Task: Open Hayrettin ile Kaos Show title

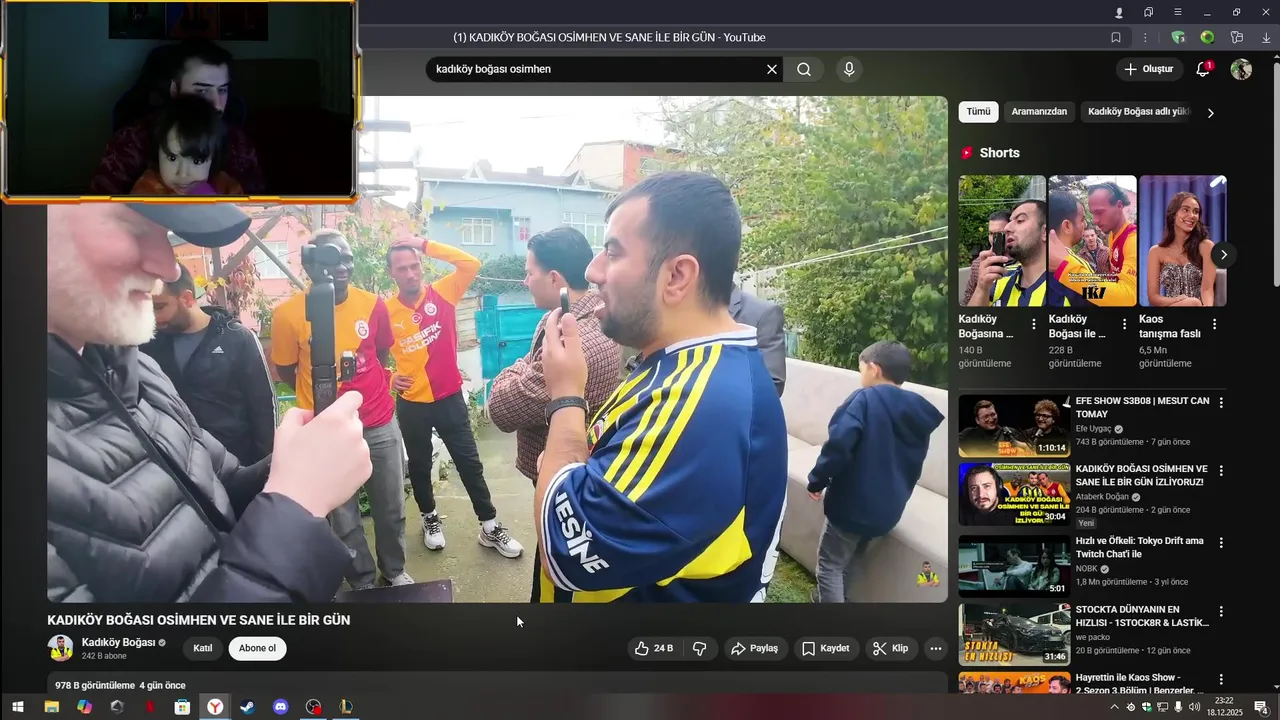Action: point(1140,684)
